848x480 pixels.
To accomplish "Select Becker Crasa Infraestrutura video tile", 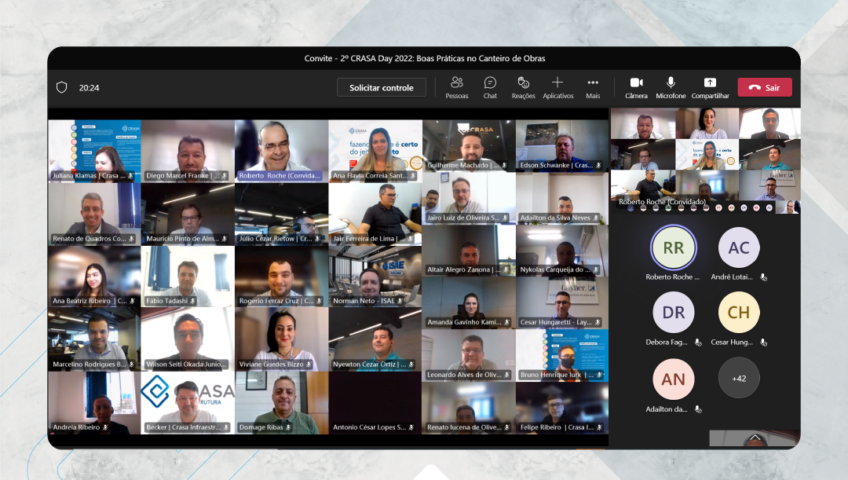I will (x=188, y=403).
